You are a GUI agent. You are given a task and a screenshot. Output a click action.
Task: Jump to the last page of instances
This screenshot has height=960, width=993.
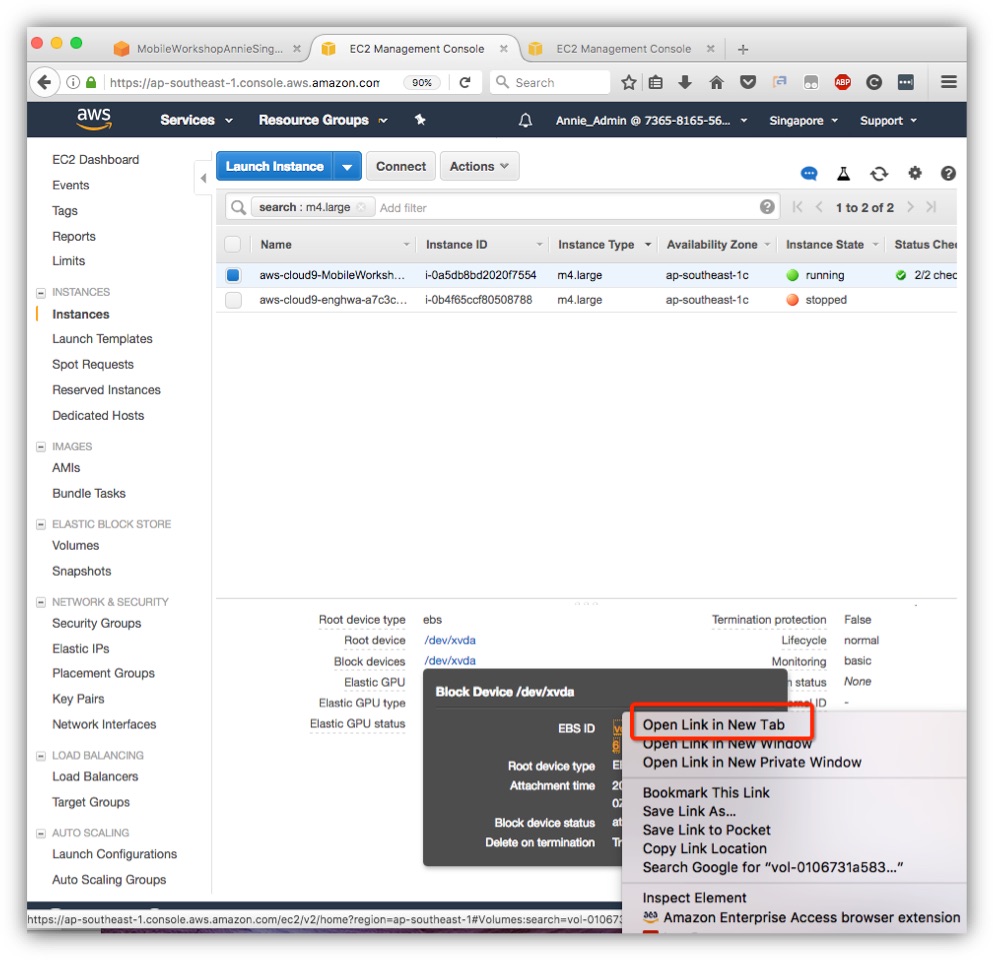tap(931, 207)
